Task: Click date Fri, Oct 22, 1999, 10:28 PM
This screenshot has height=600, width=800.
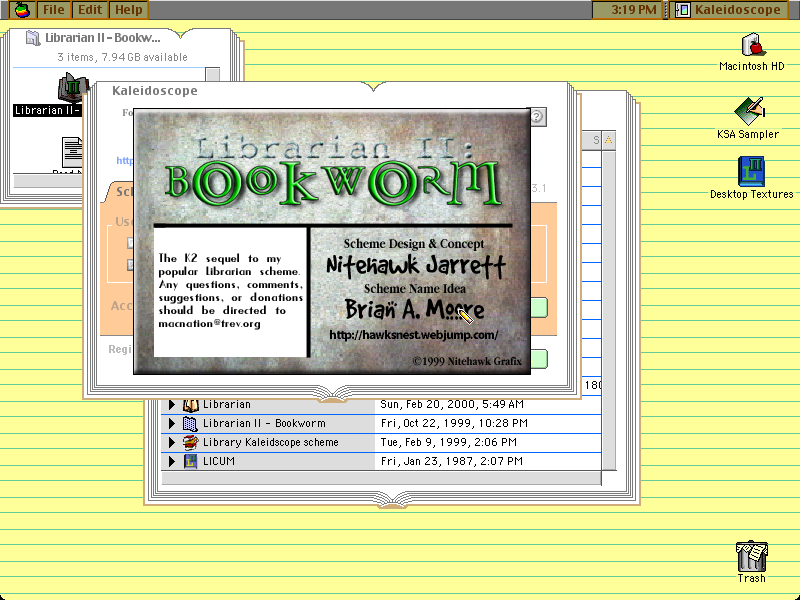Action: 454,423
